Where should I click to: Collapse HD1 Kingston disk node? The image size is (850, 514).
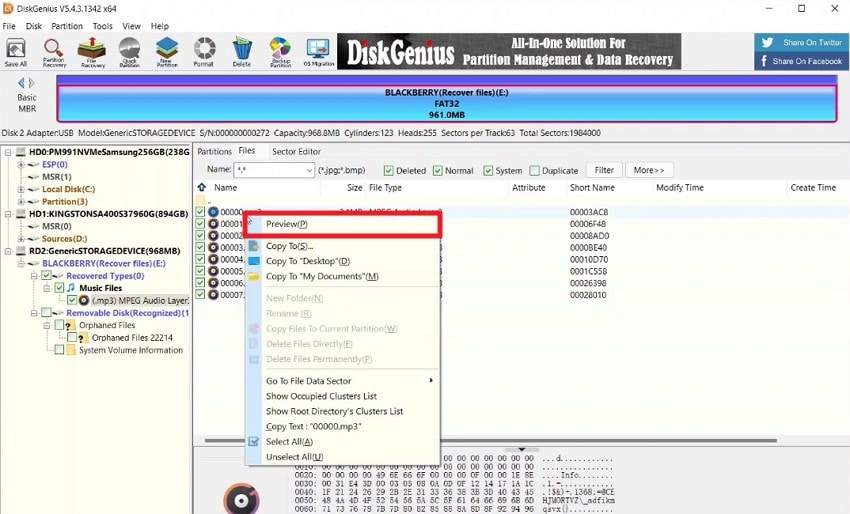click(x=8, y=214)
